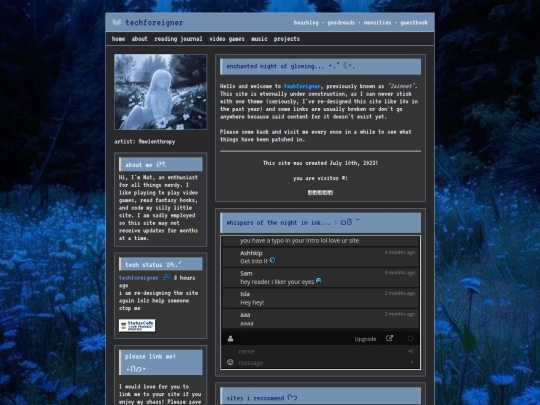The width and height of the screenshot is (540, 405).
Task: Click the statue artwork thumbnail image
Action: (x=160, y=92)
